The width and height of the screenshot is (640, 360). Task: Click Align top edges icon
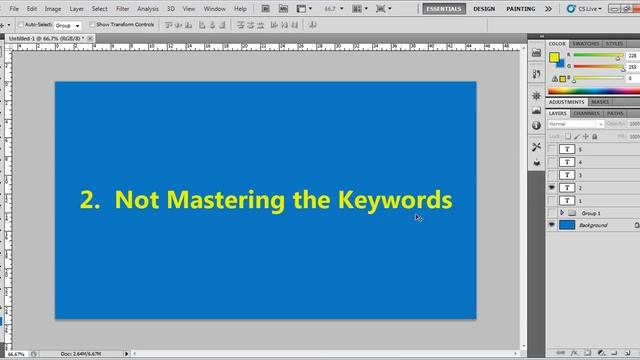tap(169, 25)
